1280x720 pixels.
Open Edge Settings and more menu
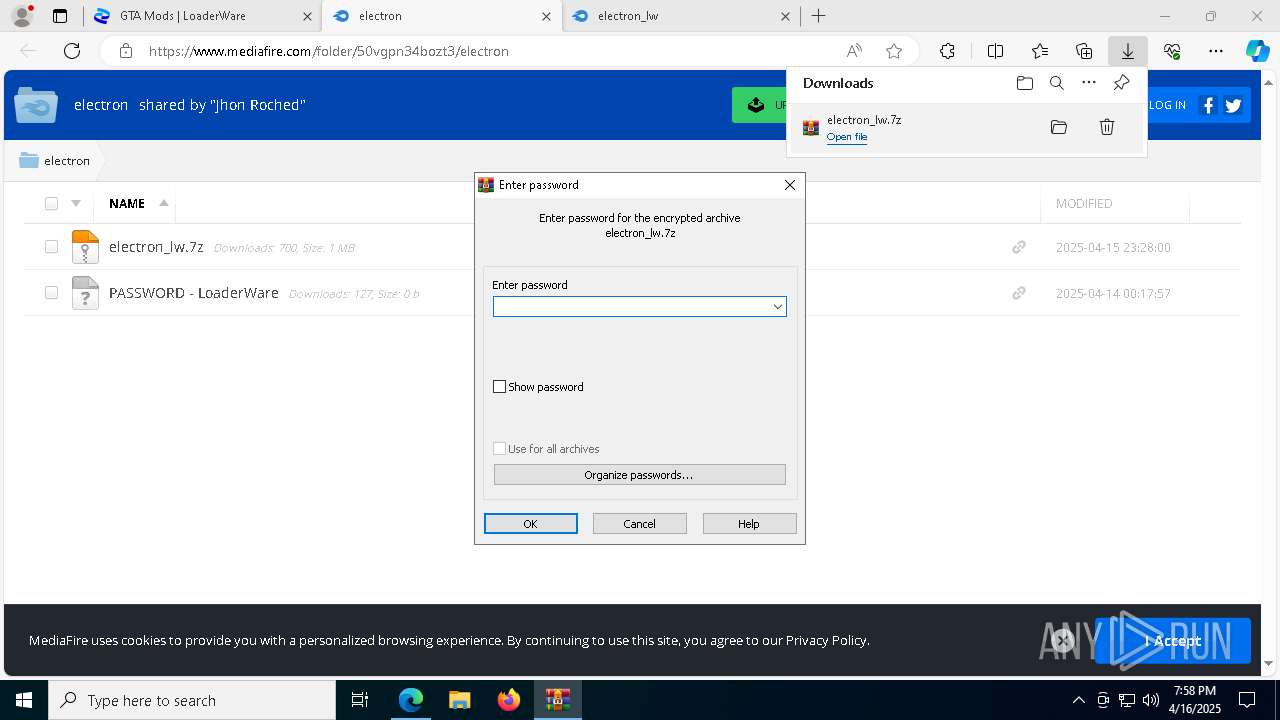click(1216, 51)
